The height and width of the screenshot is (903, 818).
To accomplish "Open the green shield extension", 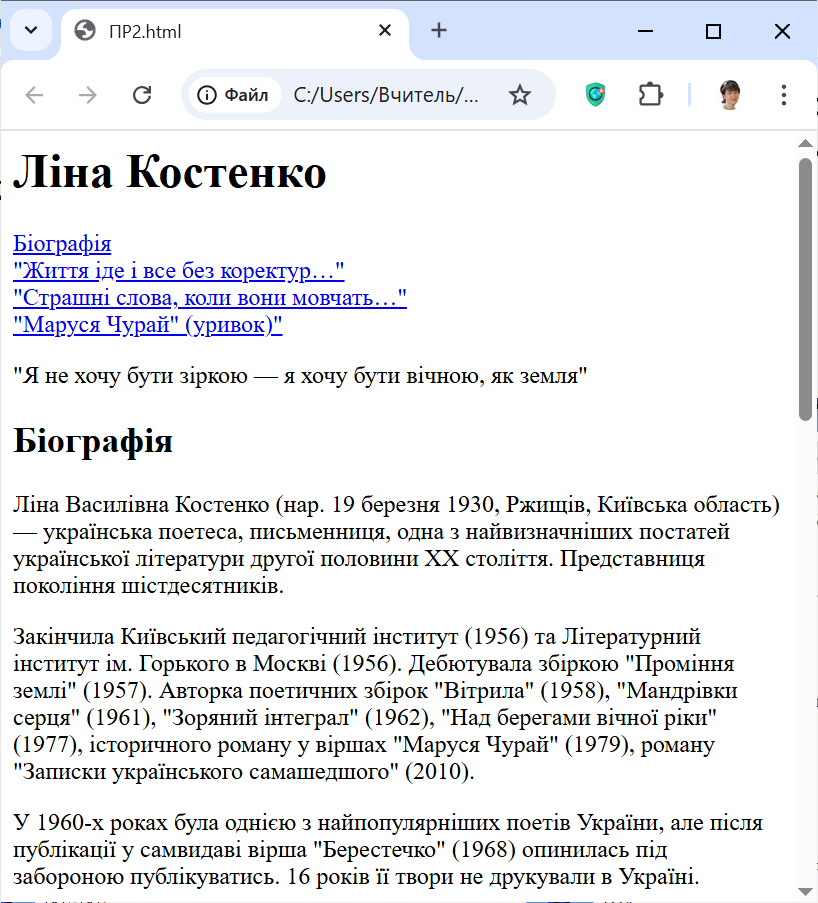I will (596, 95).
